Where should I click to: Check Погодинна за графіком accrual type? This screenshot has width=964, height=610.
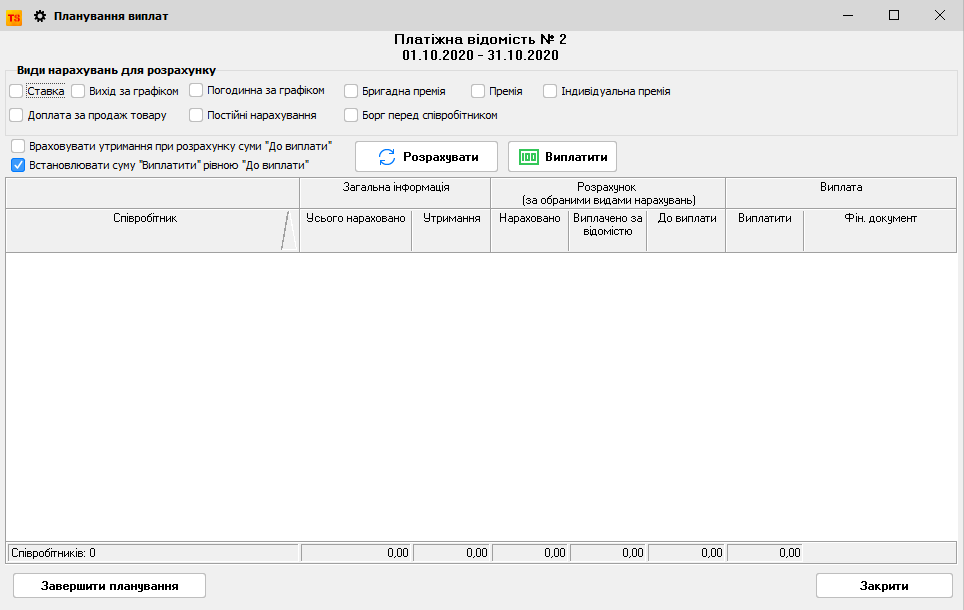(x=196, y=91)
